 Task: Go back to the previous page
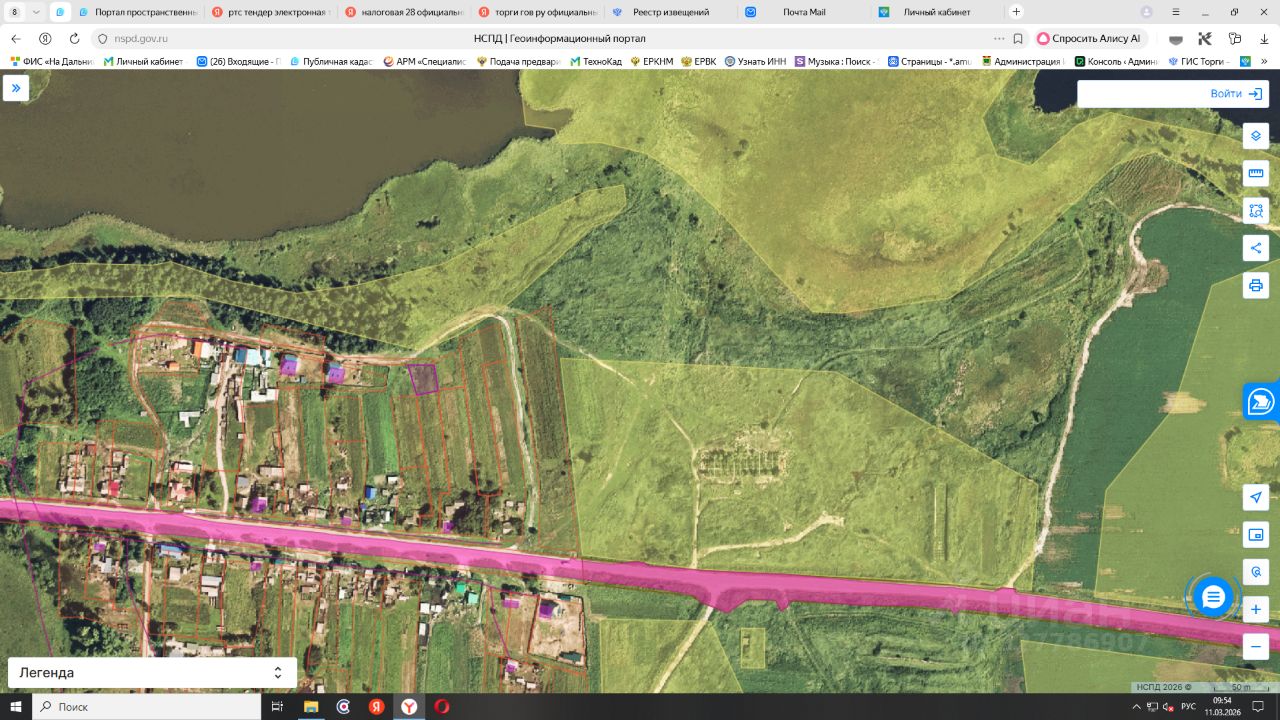click(x=16, y=38)
